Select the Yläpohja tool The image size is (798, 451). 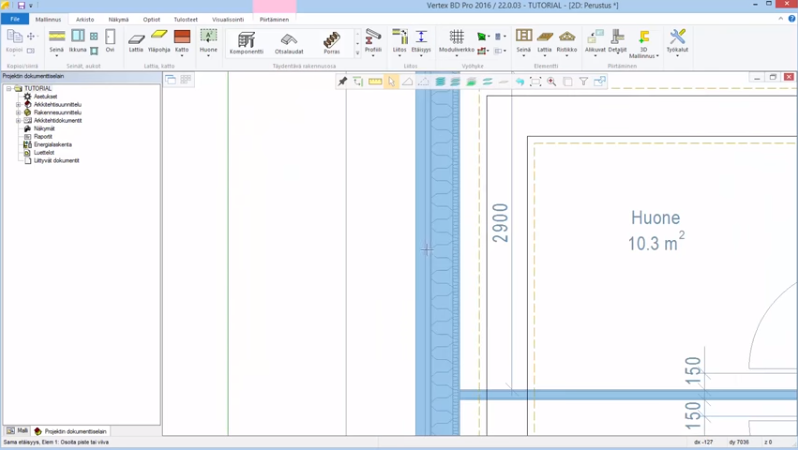click(x=159, y=40)
